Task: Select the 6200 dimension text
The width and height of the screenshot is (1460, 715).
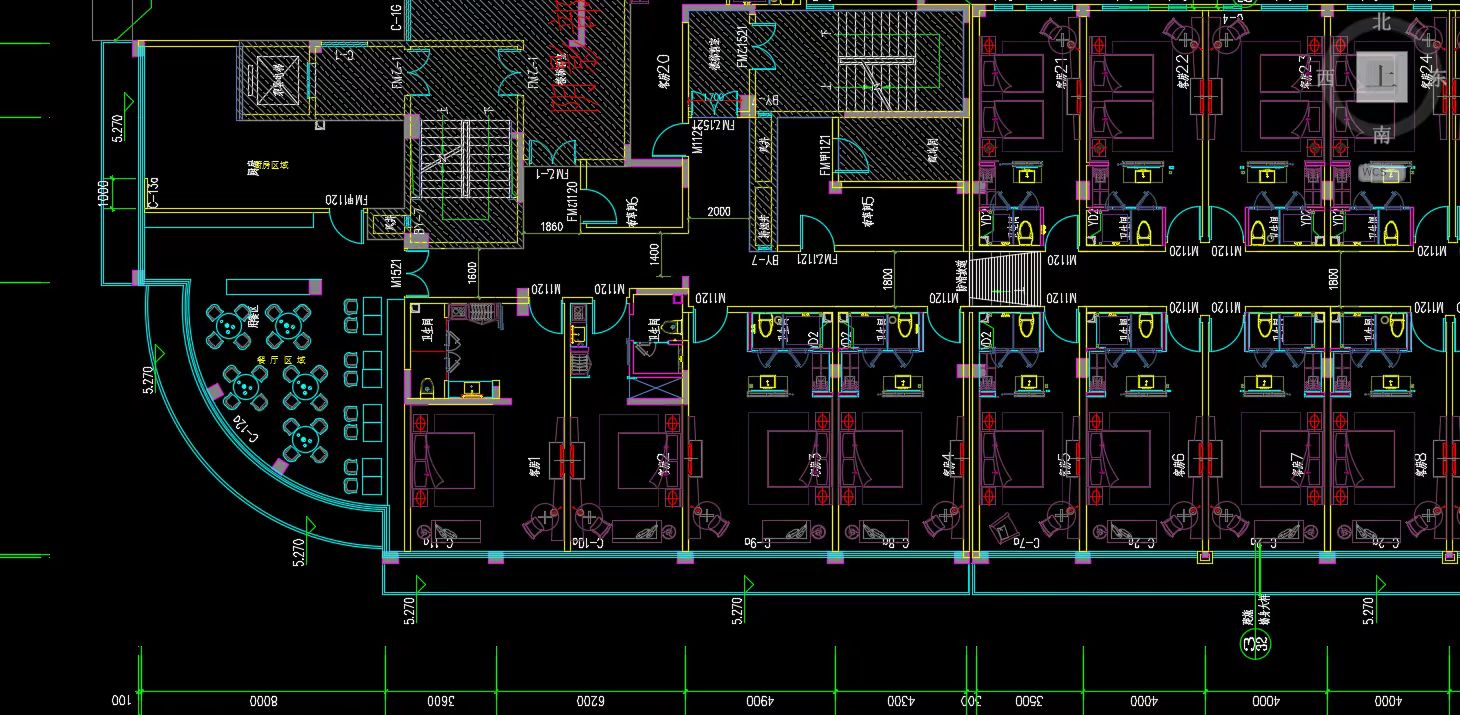Action: (x=591, y=701)
